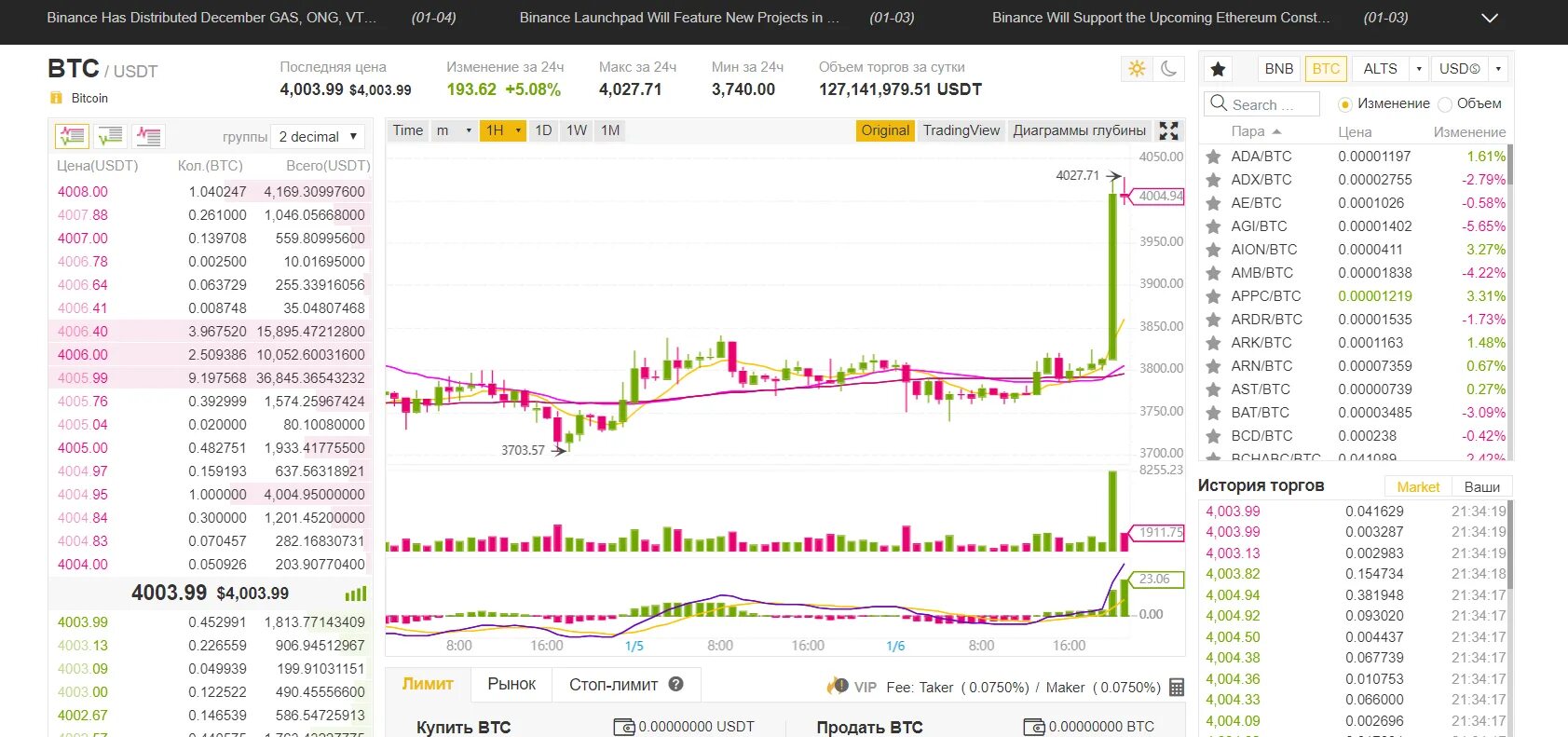Favorite the ARK/BTC pair star
This screenshot has width=1568, height=737.
[1213, 343]
